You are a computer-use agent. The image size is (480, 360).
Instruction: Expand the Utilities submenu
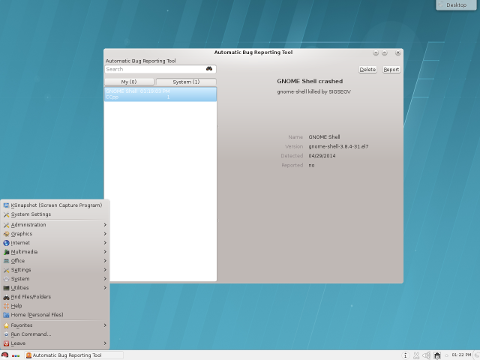tap(56, 288)
